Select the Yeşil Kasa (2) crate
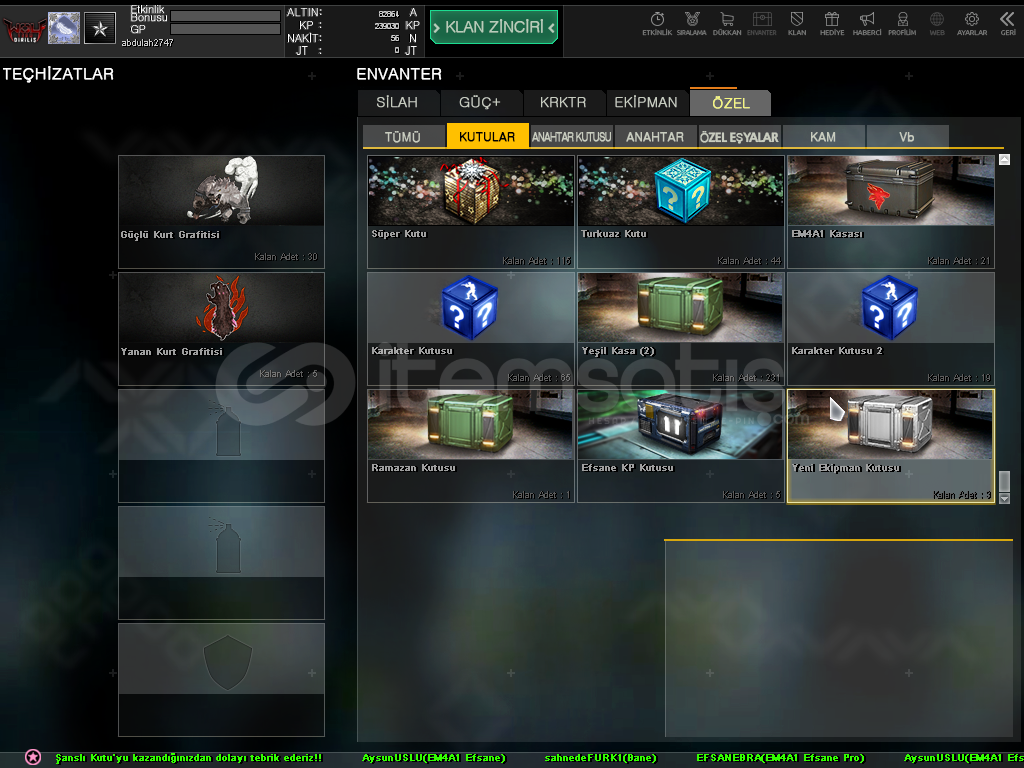1024x768 pixels. pyautogui.click(x=680, y=328)
